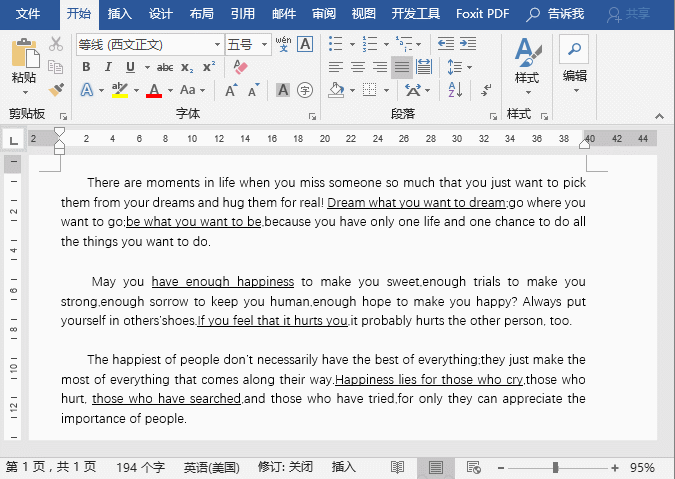Click the Paste clipboard icon
675x479 pixels.
pyautogui.click(x=25, y=53)
